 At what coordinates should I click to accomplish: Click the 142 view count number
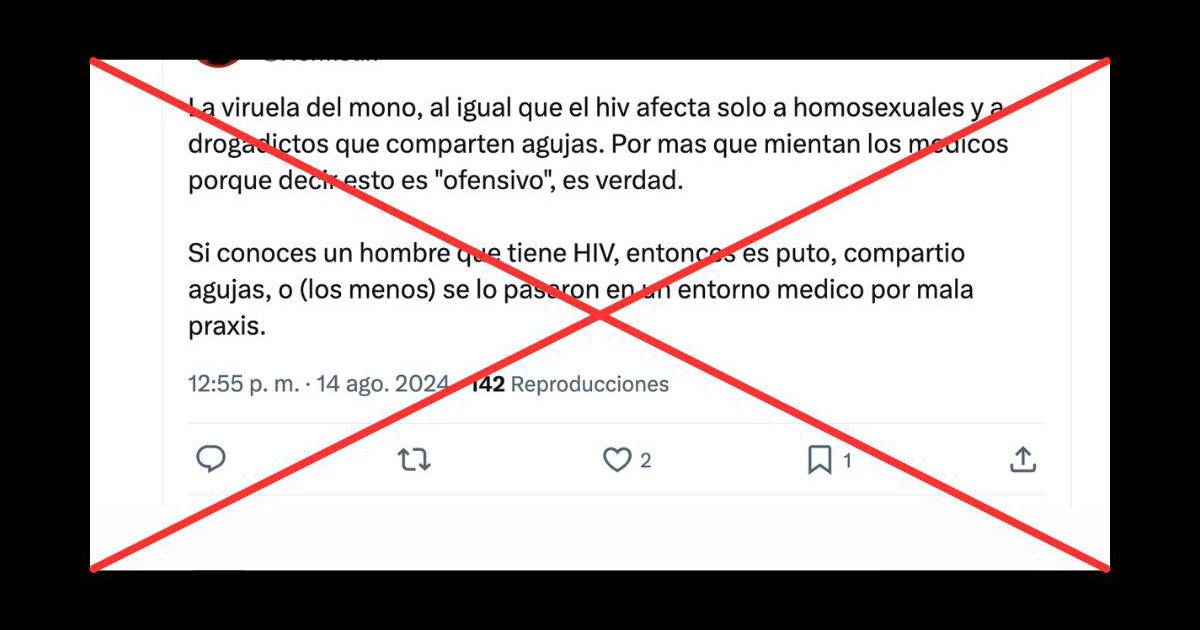pos(487,384)
